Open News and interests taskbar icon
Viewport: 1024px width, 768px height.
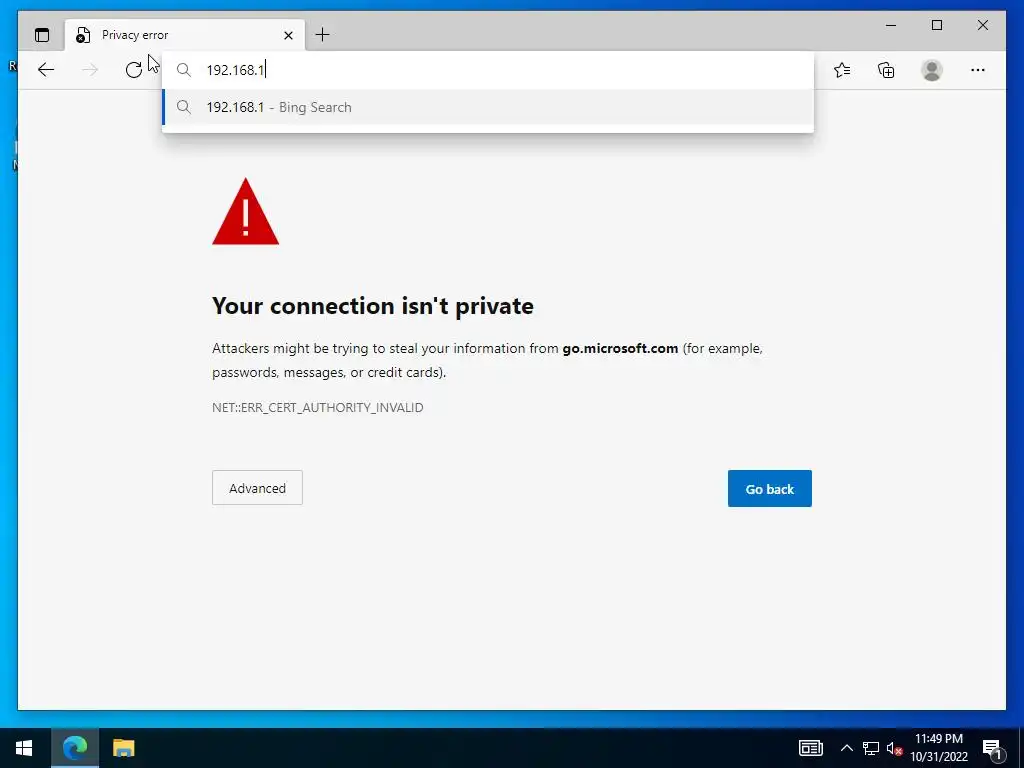point(810,748)
